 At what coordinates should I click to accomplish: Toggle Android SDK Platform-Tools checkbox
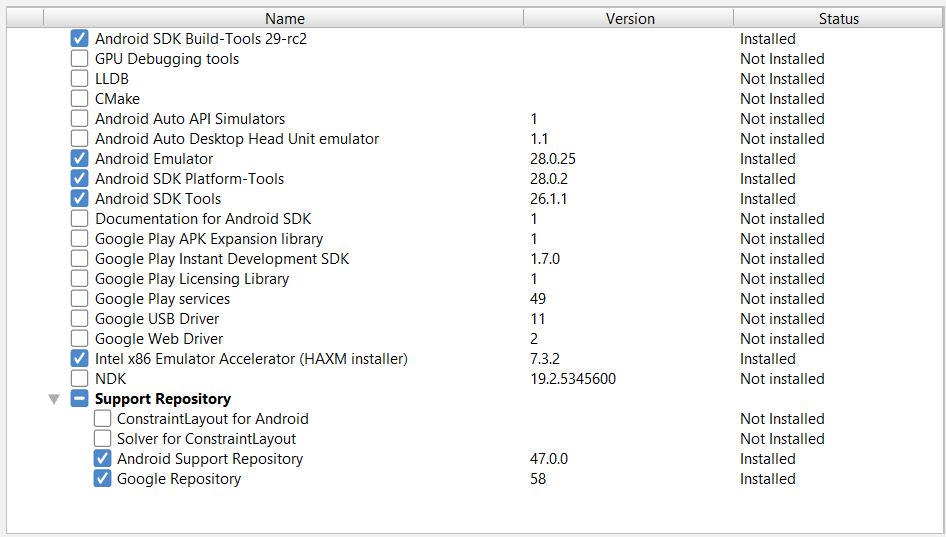[x=80, y=179]
